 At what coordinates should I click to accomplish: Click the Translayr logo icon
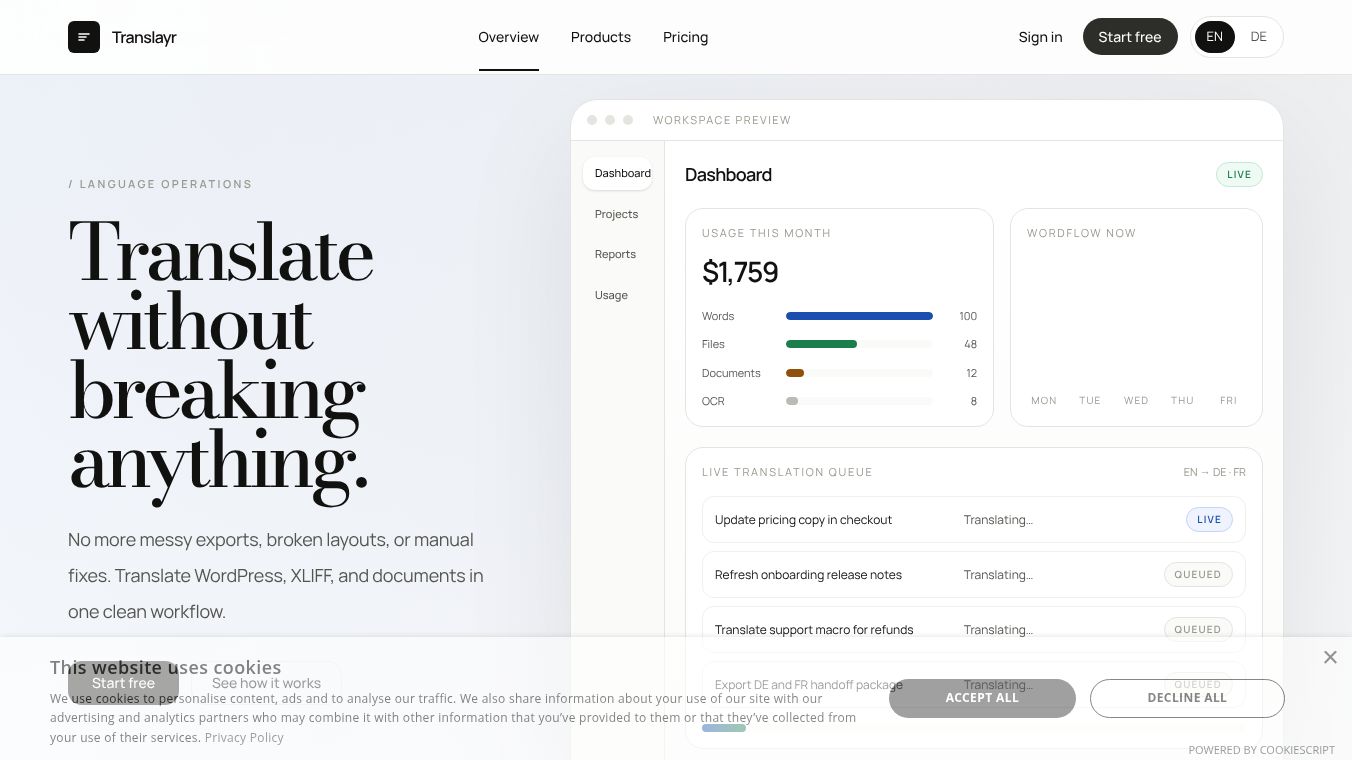pyautogui.click(x=84, y=37)
